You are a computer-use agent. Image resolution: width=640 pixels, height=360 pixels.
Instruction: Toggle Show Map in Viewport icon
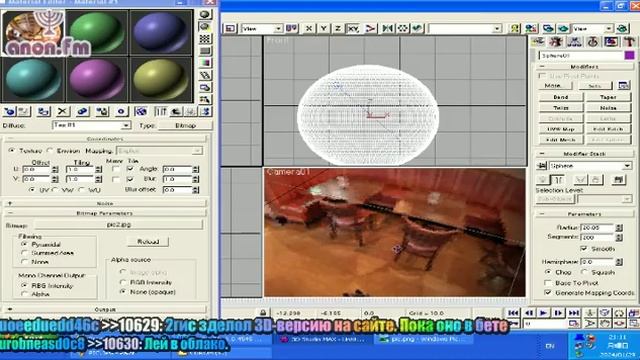[141, 111]
